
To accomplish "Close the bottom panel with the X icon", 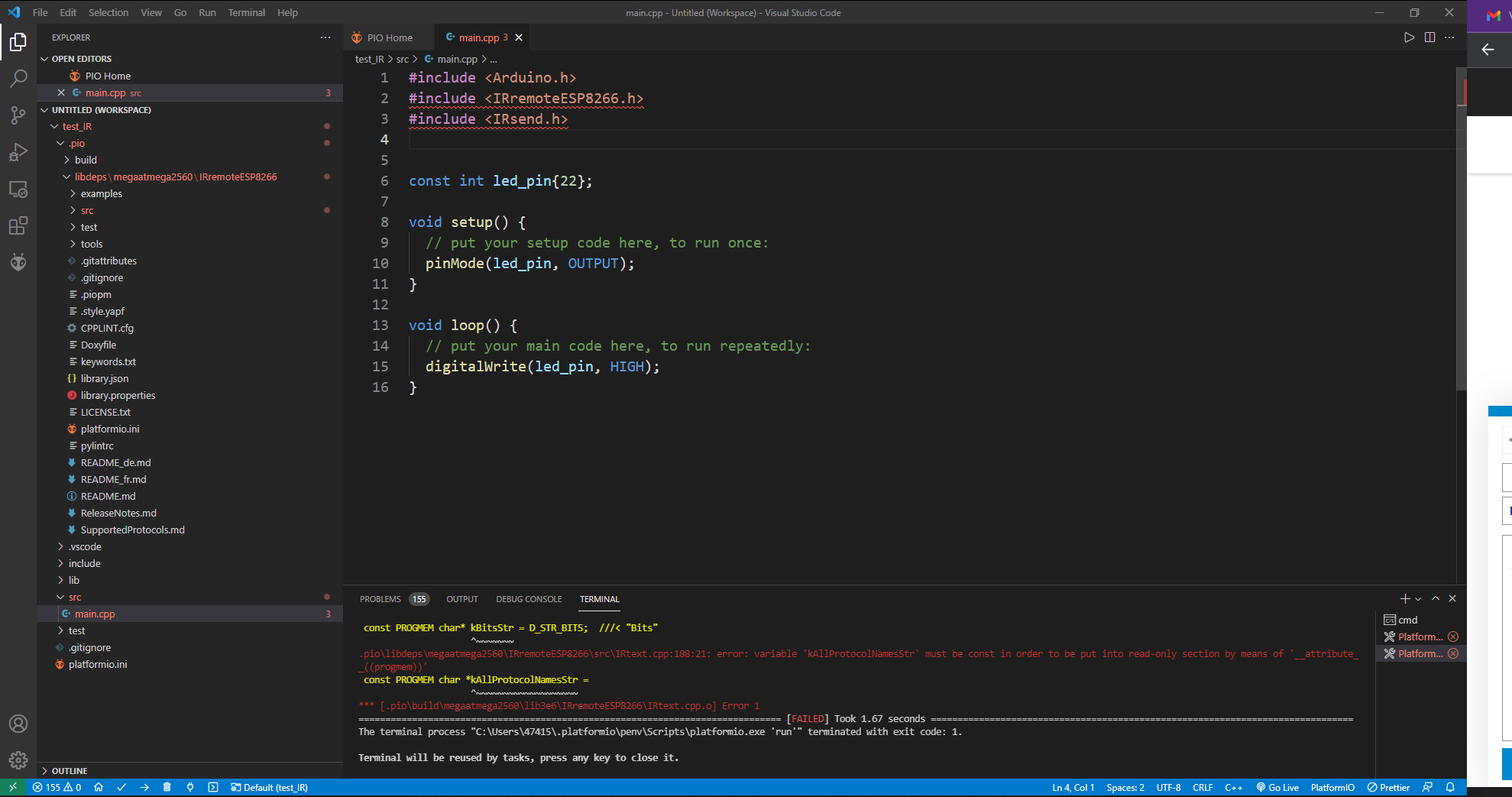I will [1452, 598].
